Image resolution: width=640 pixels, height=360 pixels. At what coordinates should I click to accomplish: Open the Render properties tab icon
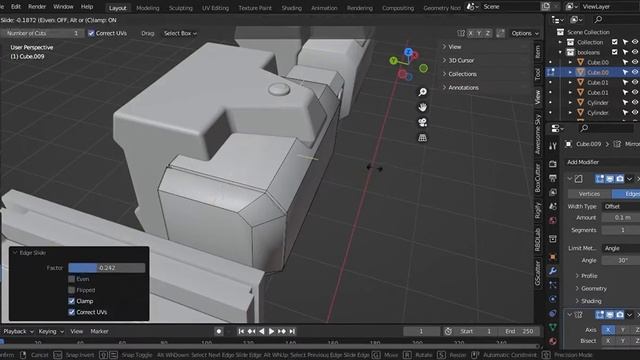[x=553, y=164]
